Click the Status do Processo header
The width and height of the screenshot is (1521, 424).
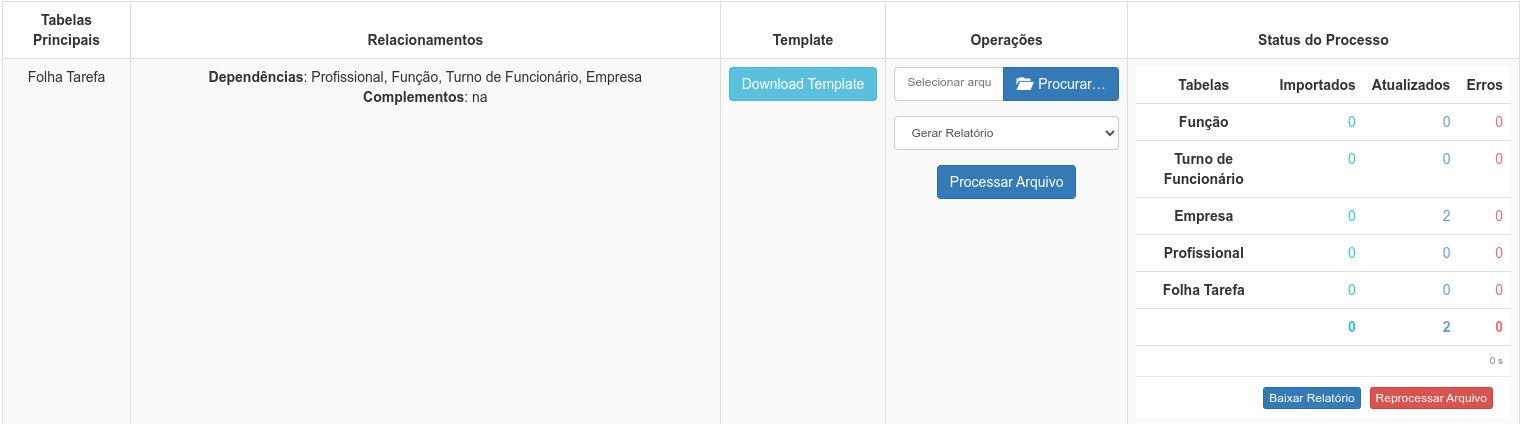tap(1322, 40)
